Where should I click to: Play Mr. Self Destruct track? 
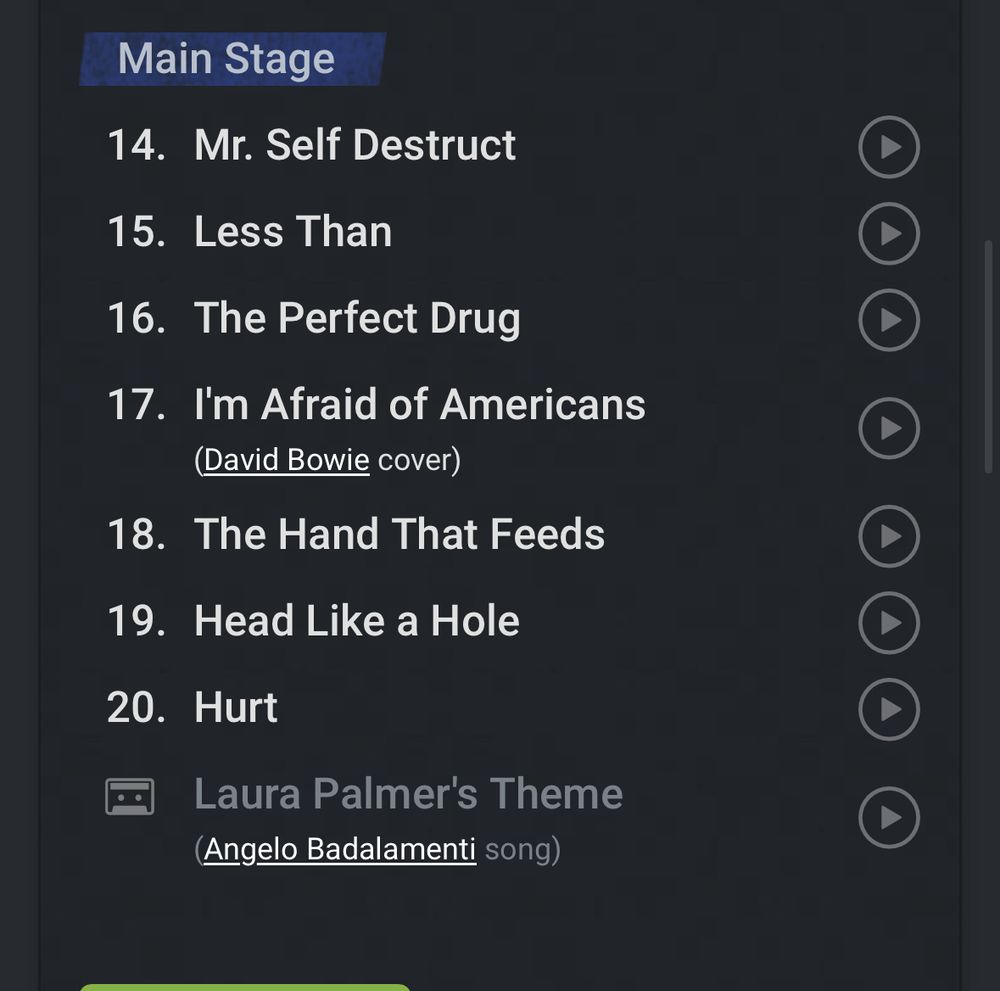pos(888,147)
